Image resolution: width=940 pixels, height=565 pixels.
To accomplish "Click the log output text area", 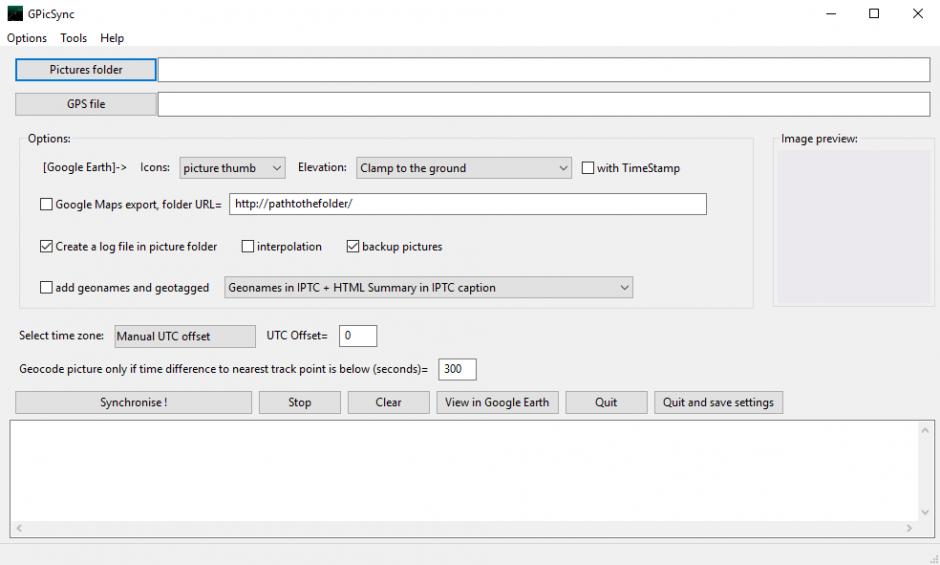I will pyautogui.click(x=463, y=471).
